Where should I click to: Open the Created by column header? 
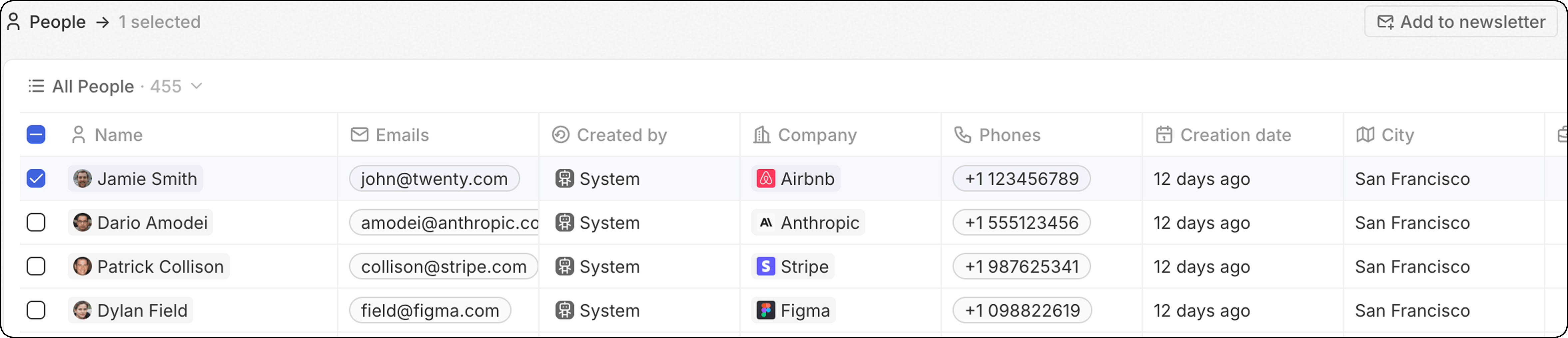click(x=639, y=134)
